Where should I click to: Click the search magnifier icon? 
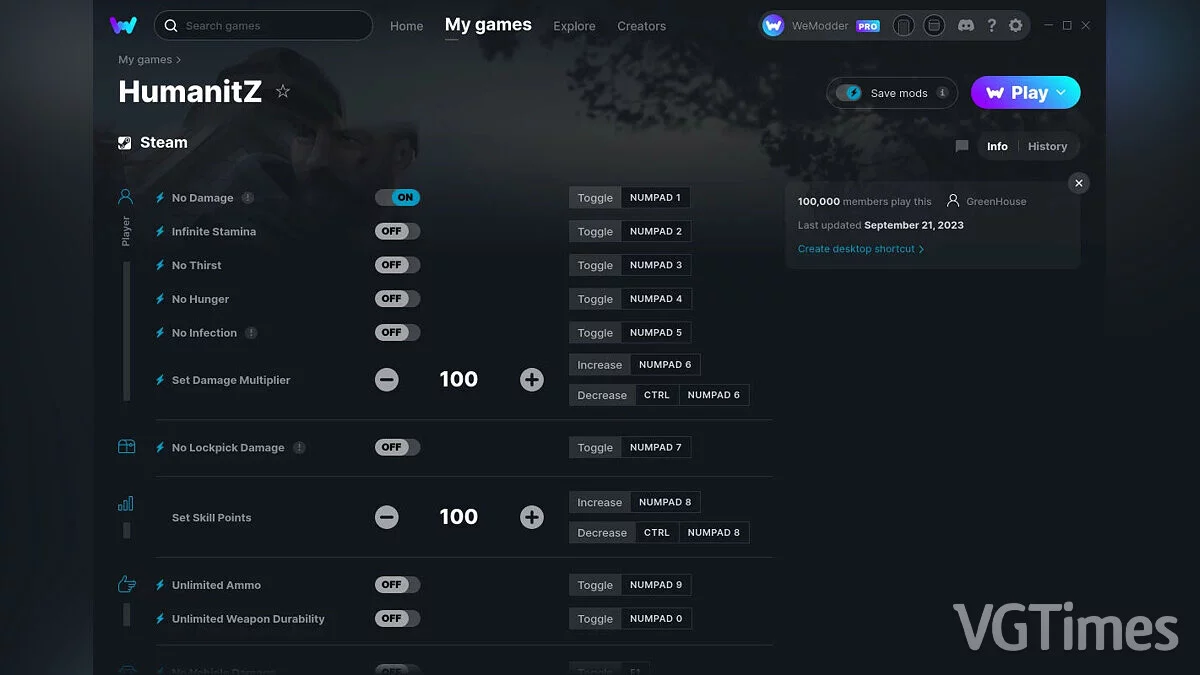tap(171, 25)
